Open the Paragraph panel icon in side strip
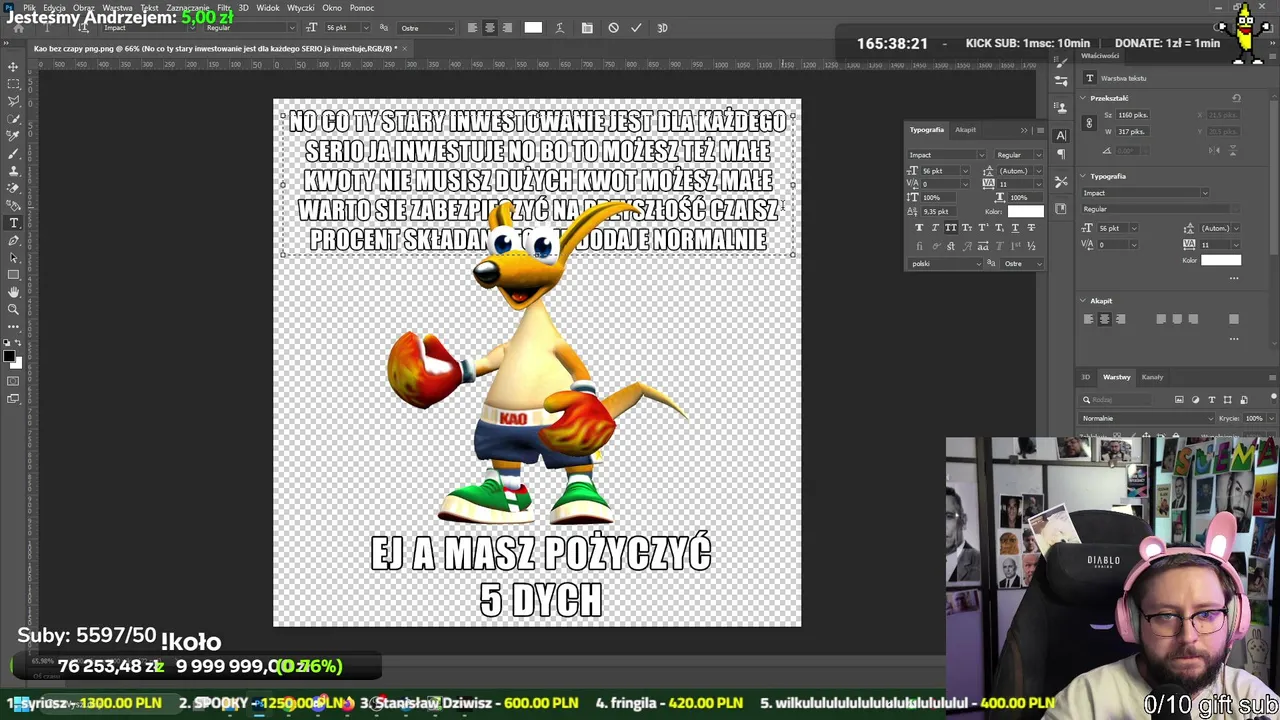1280x720 pixels. [1061, 154]
